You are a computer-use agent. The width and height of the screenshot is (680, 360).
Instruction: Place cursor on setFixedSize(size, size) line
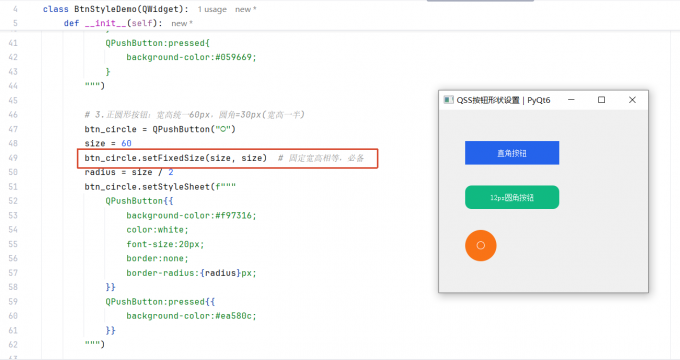tap(176, 158)
